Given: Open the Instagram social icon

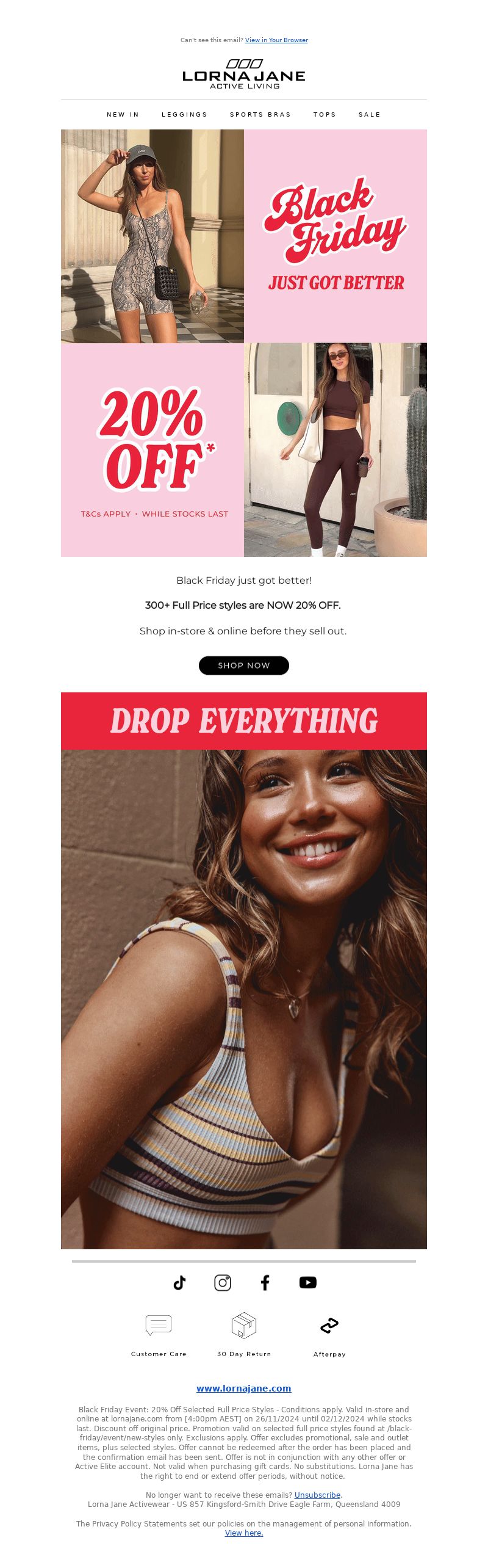Looking at the screenshot, I should pos(223,1283).
